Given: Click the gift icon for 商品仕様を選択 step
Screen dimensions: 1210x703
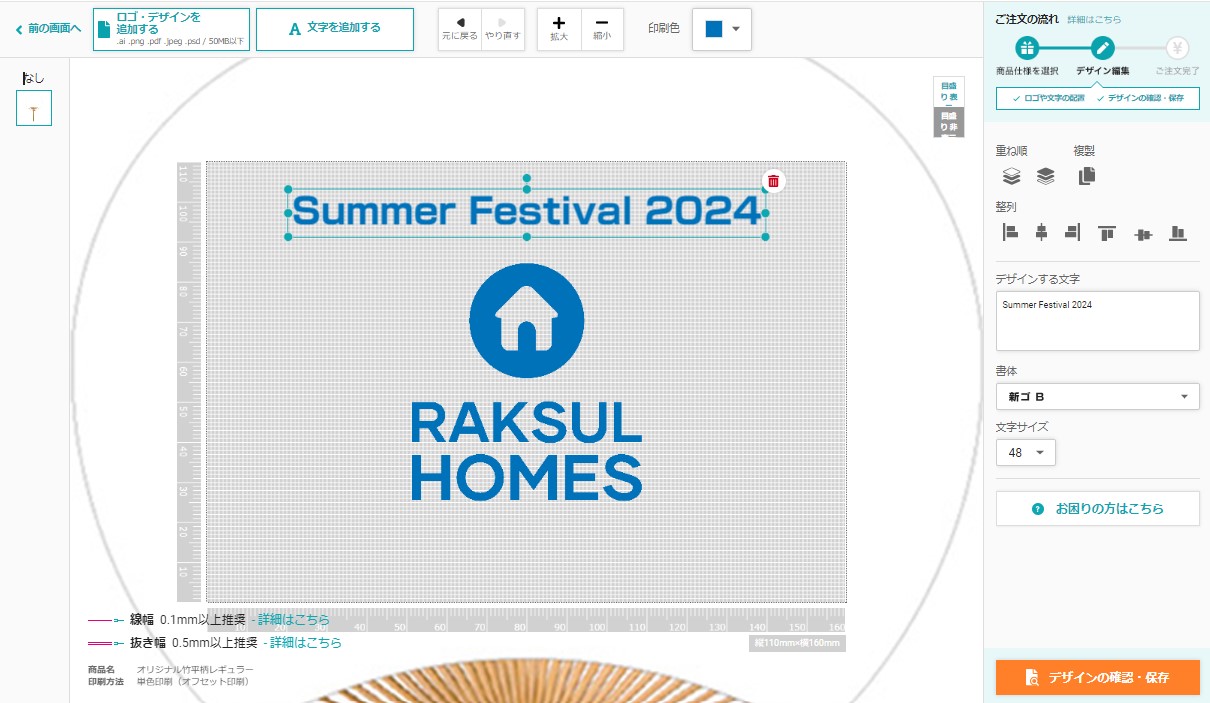Looking at the screenshot, I should point(1027,48).
